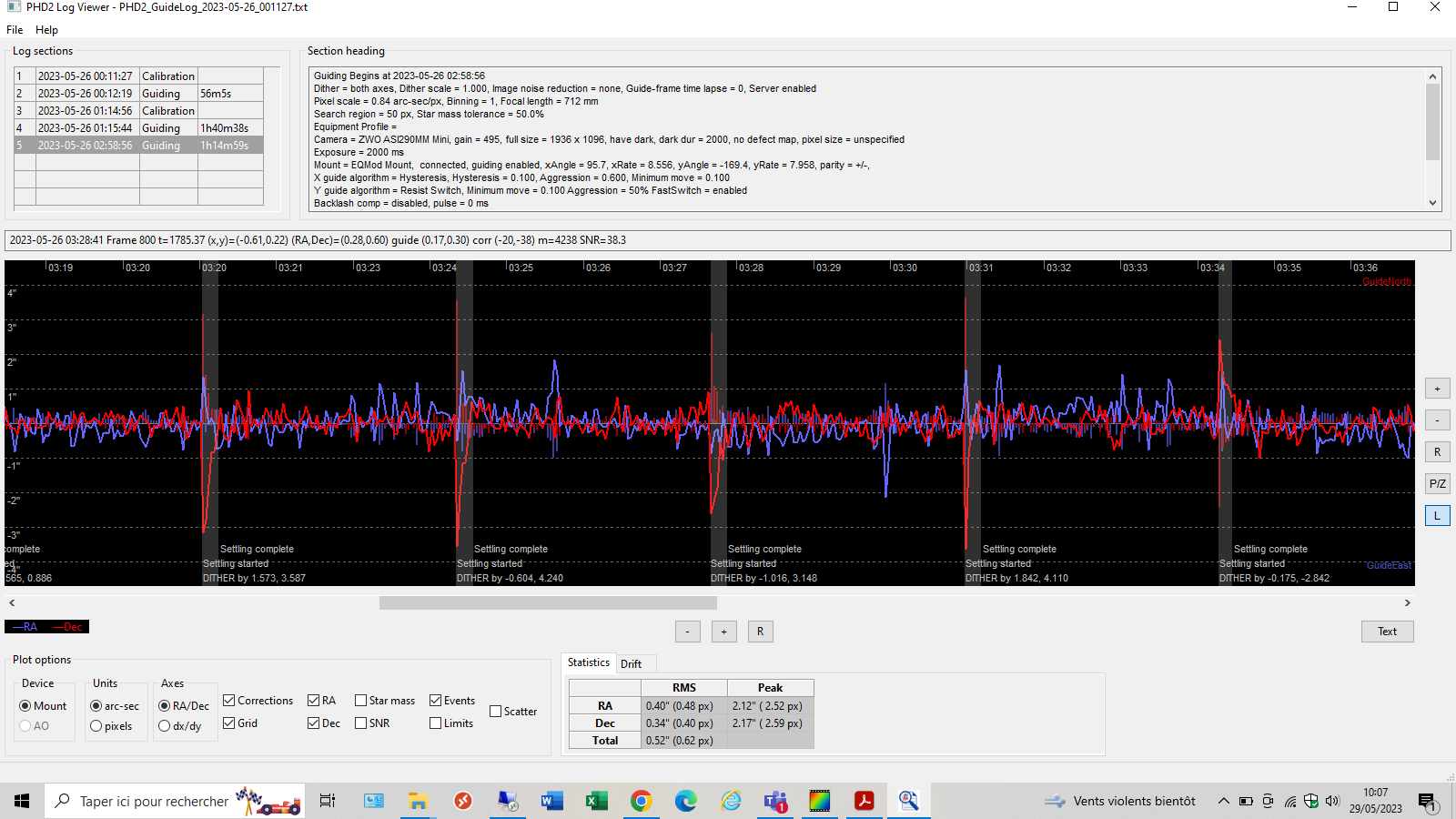The width and height of the screenshot is (1456, 819).
Task: Click the R reset button below graph
Action: [760, 632]
